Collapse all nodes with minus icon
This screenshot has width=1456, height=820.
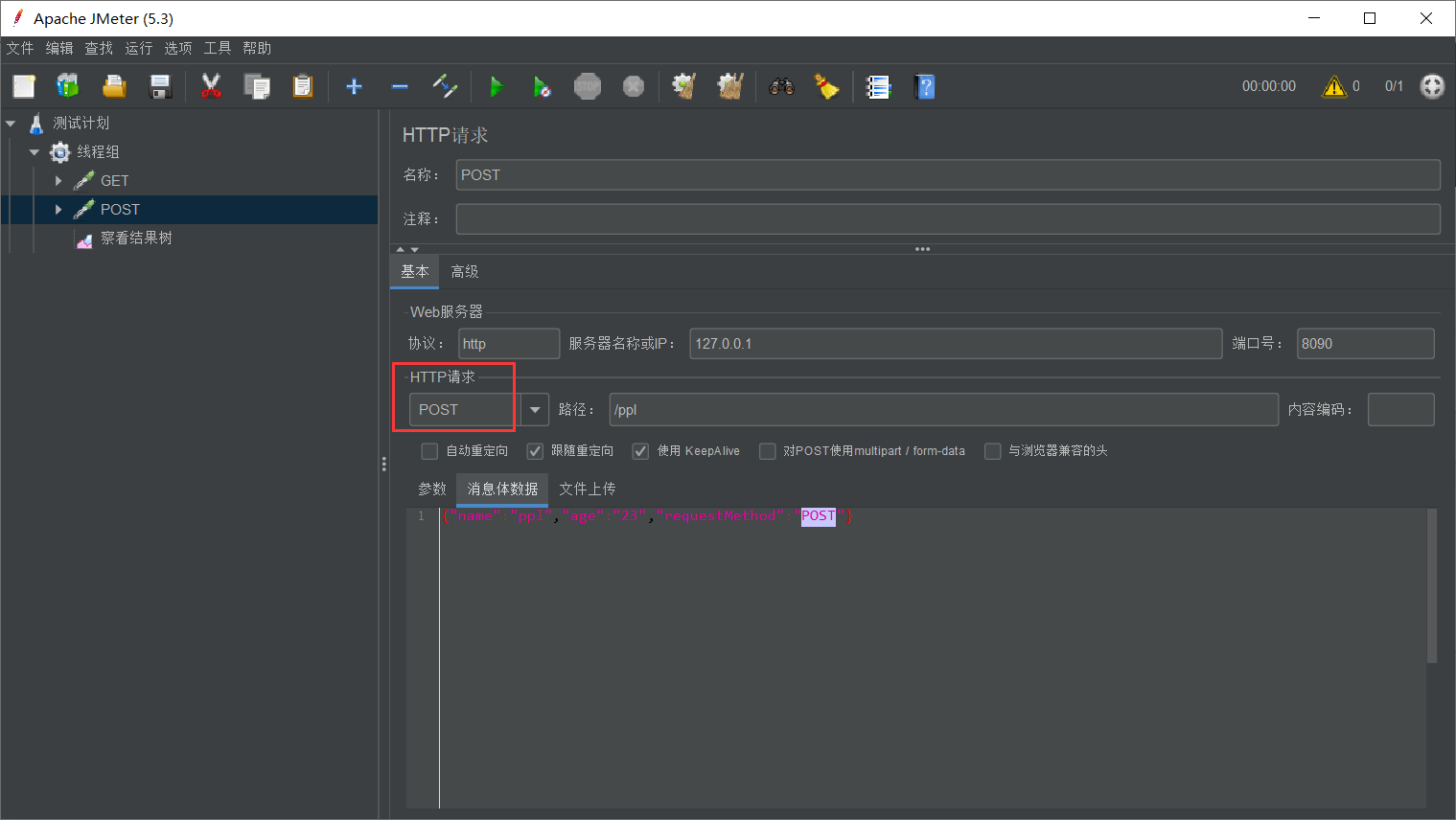pos(400,86)
